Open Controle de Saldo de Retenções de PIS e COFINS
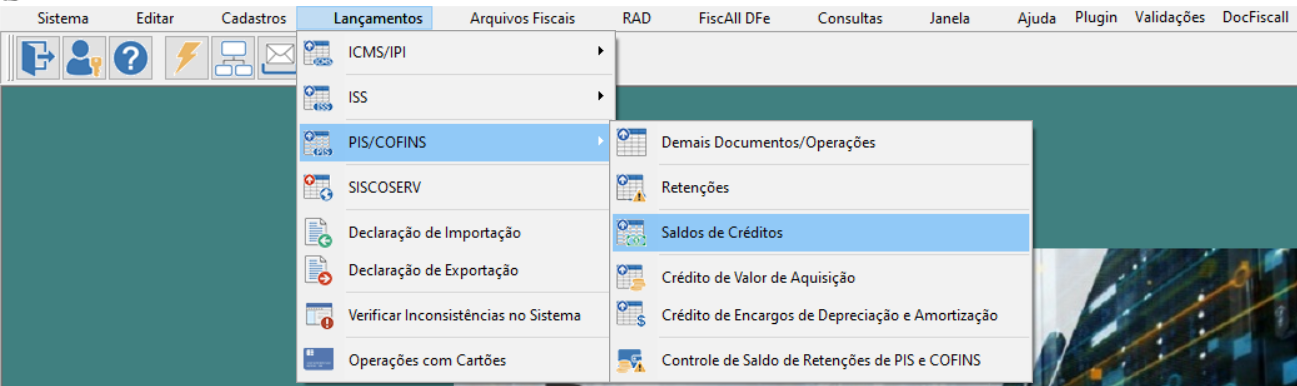This screenshot has width=1297, height=386. coord(821,360)
